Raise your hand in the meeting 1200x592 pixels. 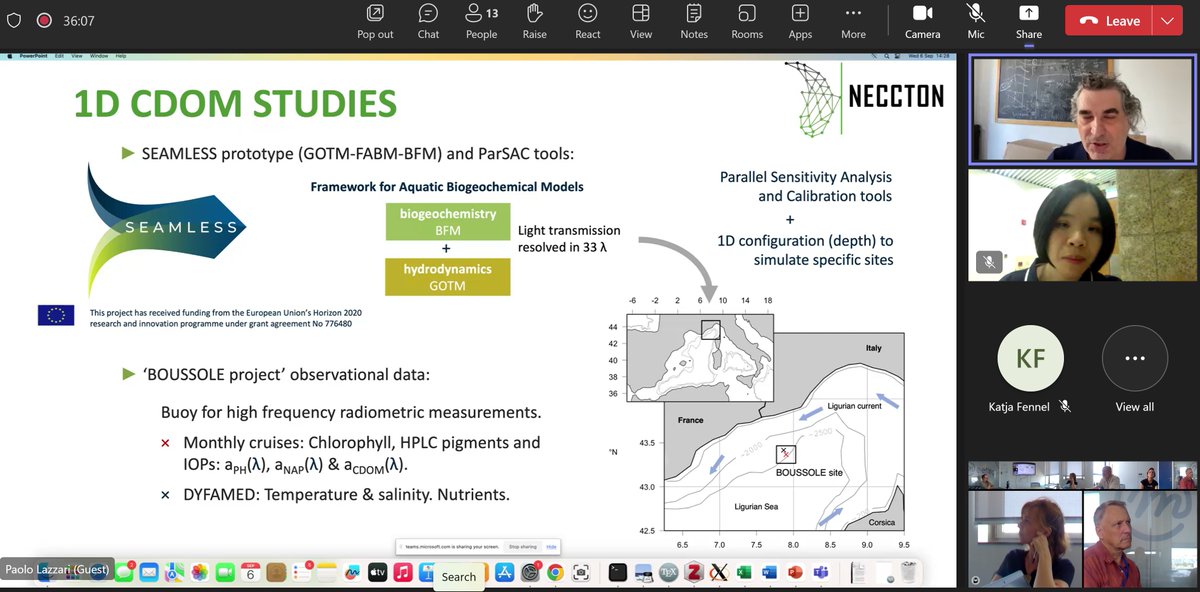tap(534, 21)
